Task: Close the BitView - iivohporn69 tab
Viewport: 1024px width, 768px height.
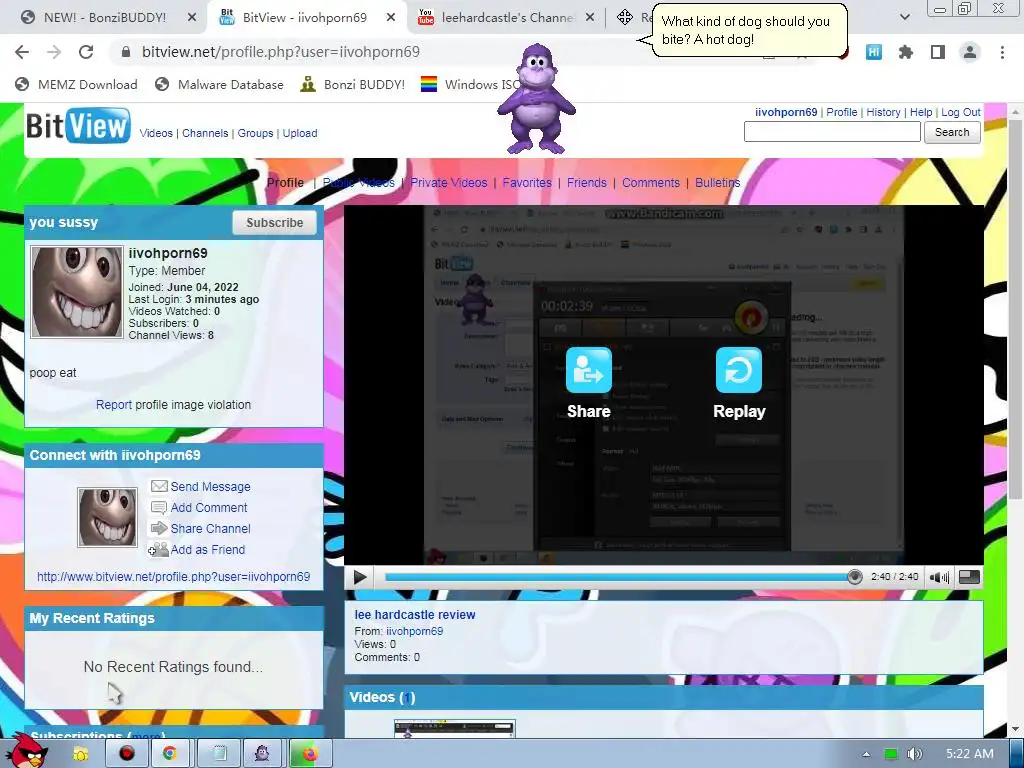Action: pyautogui.click(x=391, y=18)
